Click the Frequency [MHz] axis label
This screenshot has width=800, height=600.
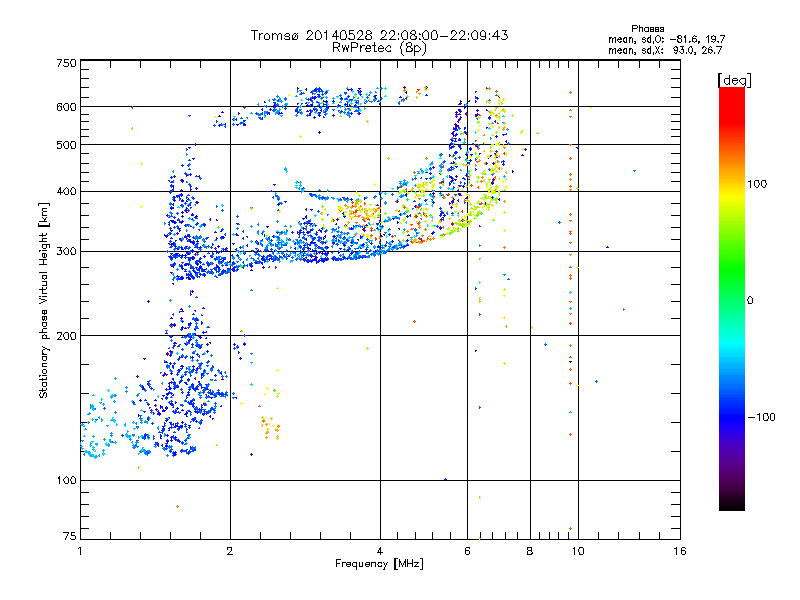(379, 564)
